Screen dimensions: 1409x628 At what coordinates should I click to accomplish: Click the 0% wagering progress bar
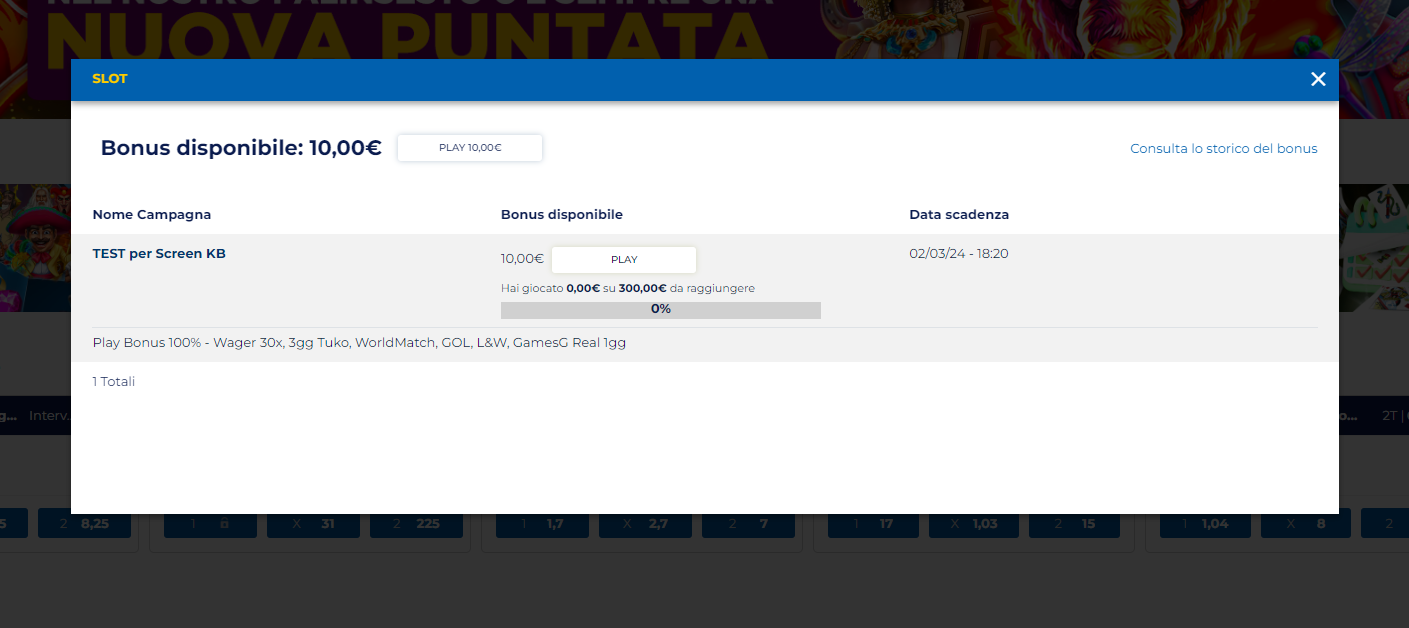click(x=661, y=310)
